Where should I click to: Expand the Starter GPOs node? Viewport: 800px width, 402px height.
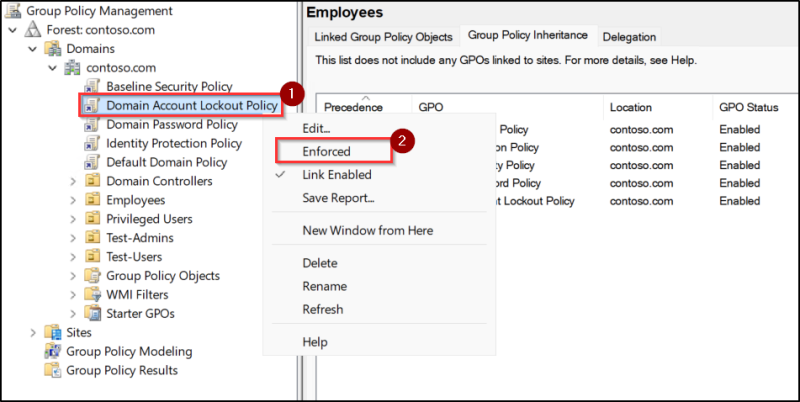click(73, 313)
